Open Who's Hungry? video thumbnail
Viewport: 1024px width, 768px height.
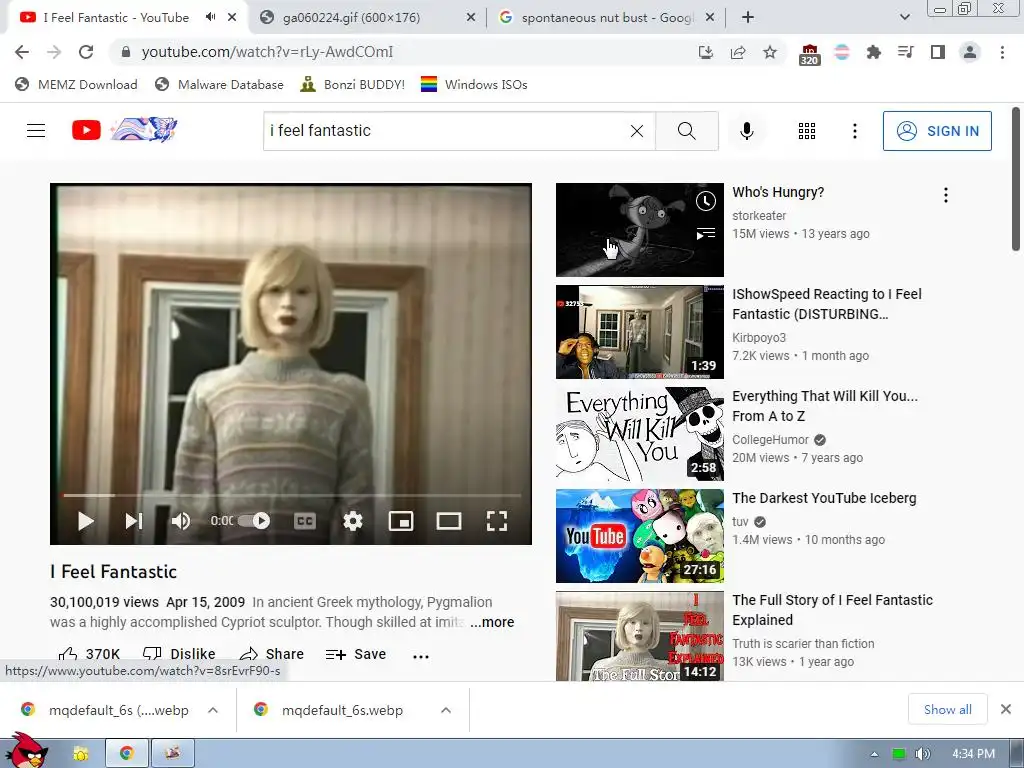pyautogui.click(x=639, y=230)
